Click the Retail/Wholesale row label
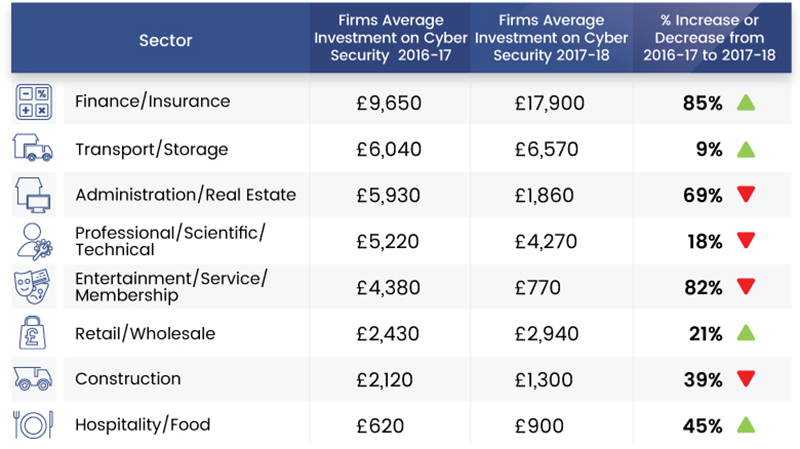 (145, 333)
